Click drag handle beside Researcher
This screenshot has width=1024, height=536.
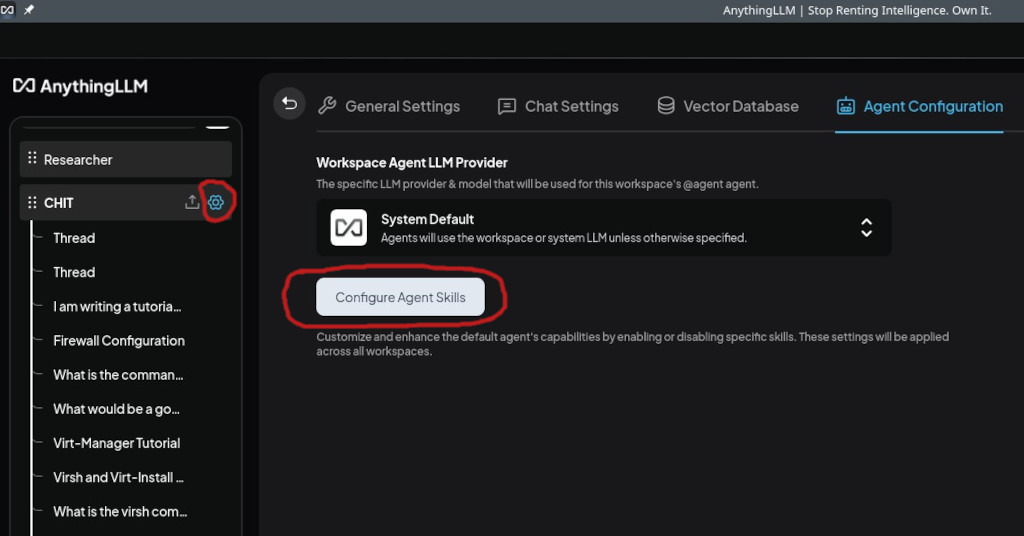[32, 158]
